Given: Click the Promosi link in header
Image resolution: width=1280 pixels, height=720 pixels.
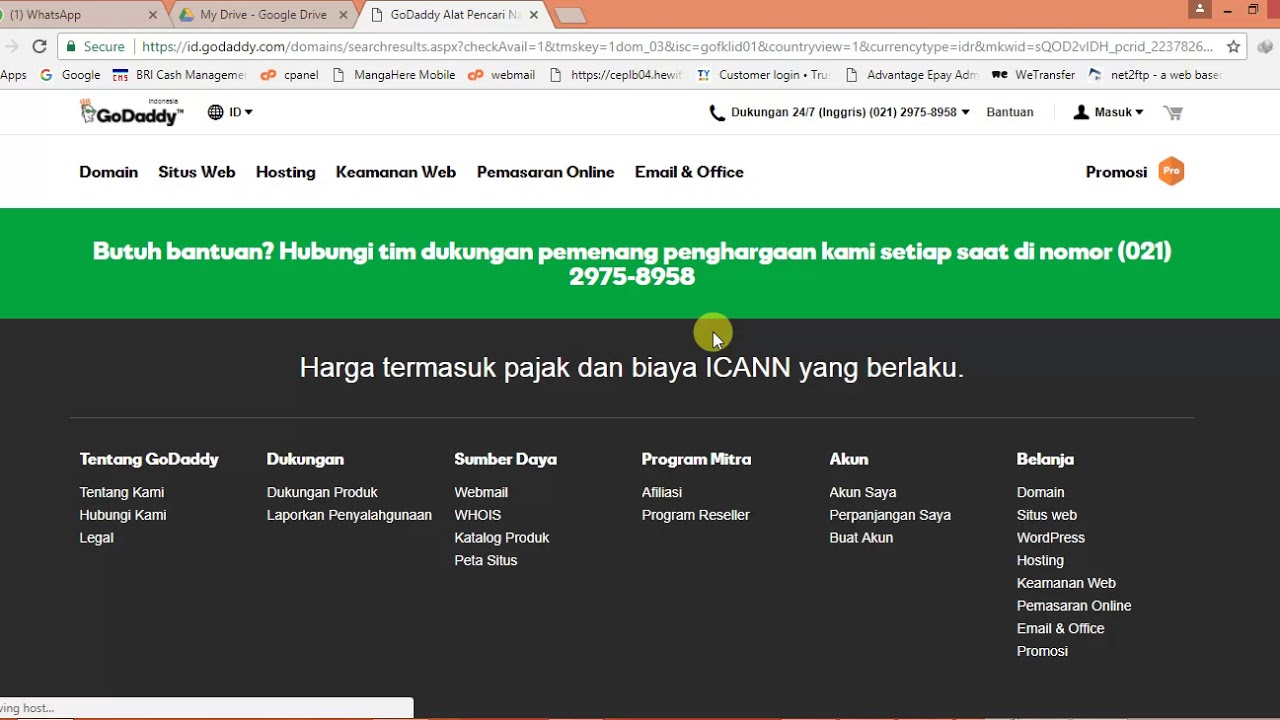Looking at the screenshot, I should [1116, 172].
